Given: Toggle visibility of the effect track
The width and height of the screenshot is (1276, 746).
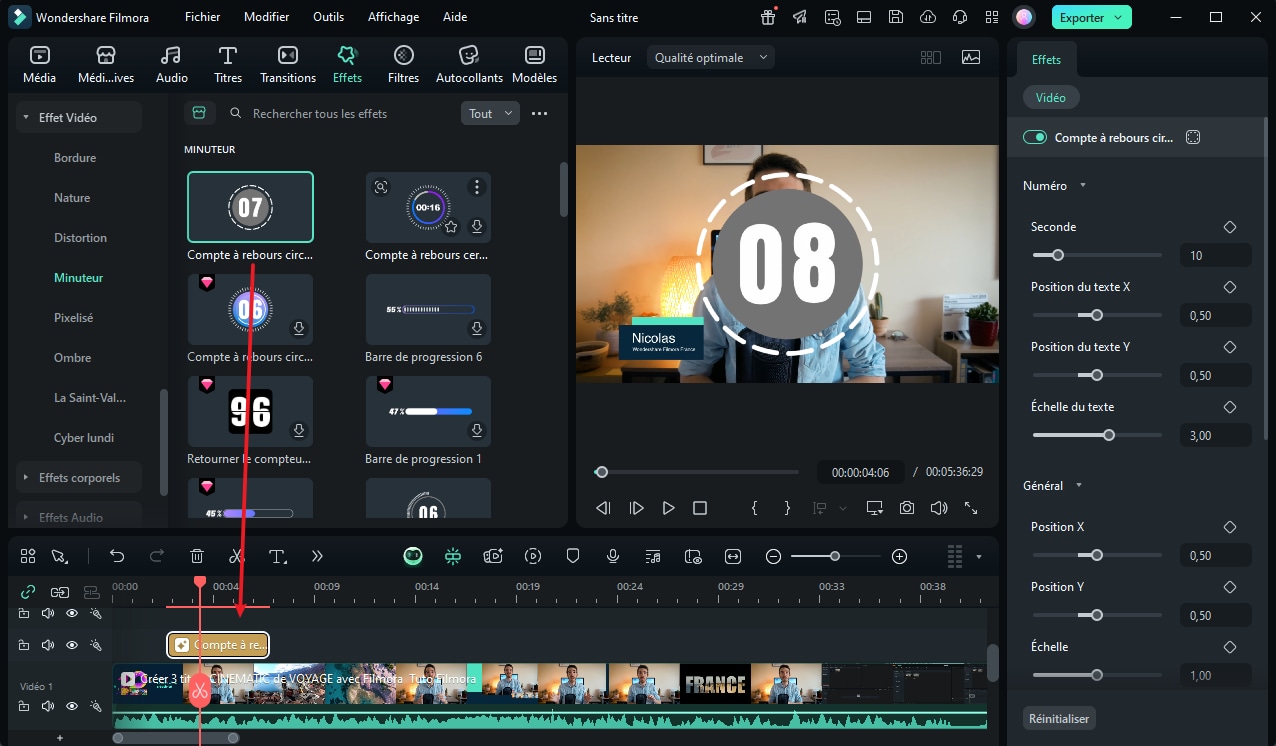Looking at the screenshot, I should point(72,645).
